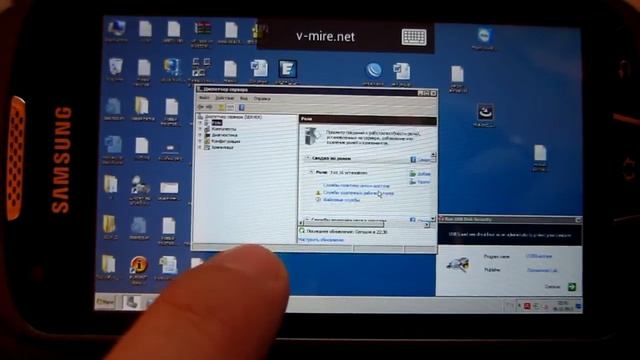The image size is (640, 360).
Task: Collapse the Роли installed-count subsection
Action: pos(311,173)
